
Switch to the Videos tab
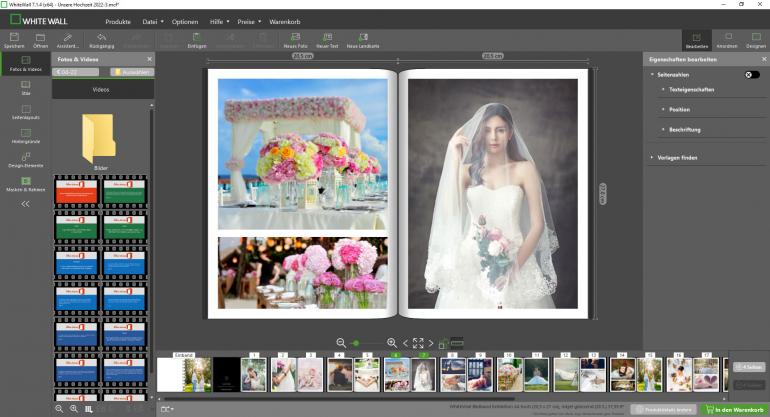pos(103,90)
